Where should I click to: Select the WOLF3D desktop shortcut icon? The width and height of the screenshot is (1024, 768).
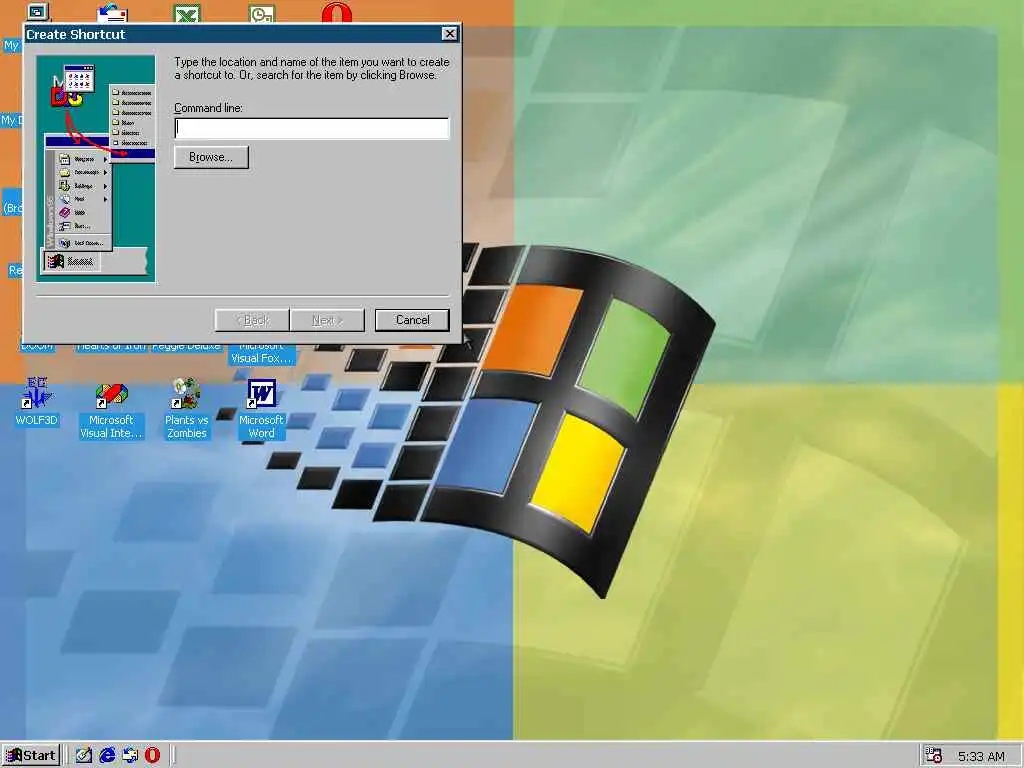click(36, 392)
